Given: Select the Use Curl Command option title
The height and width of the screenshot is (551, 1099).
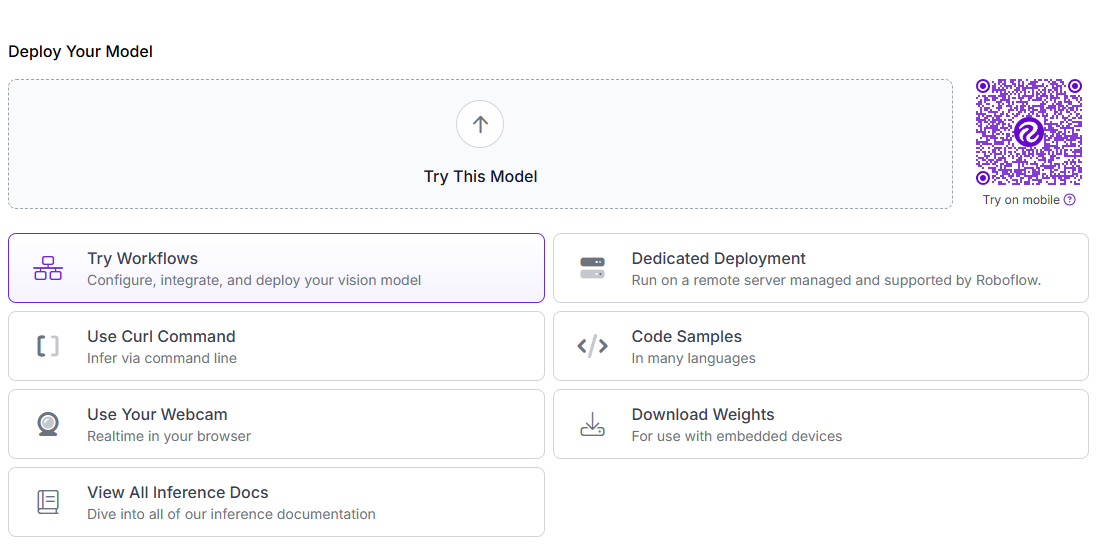Looking at the screenshot, I should (x=161, y=336).
